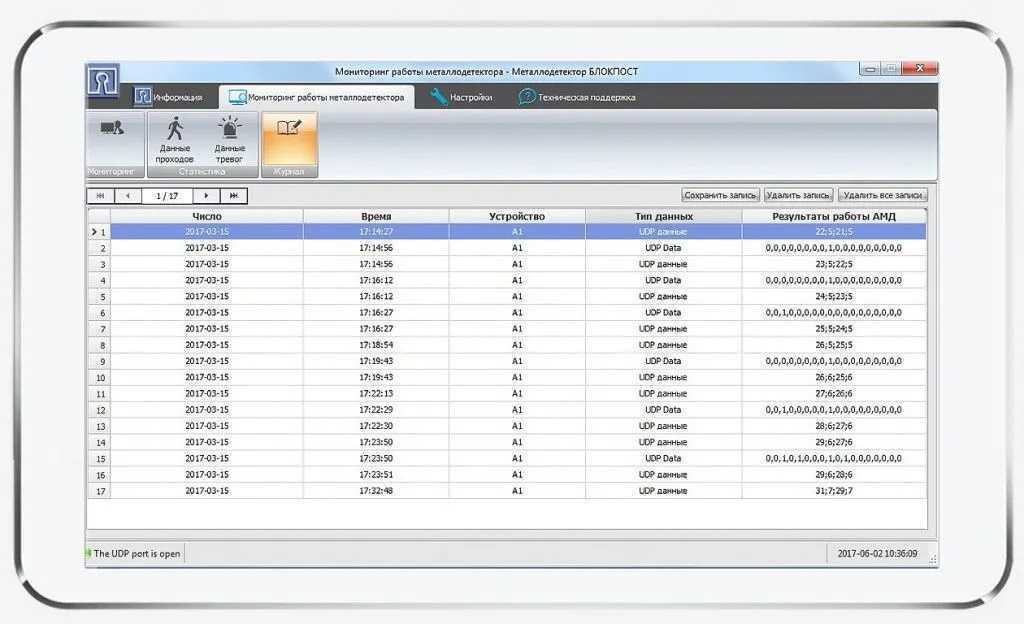Go to the previous page arrow
Screen dimensions: 1024x624
[128, 196]
